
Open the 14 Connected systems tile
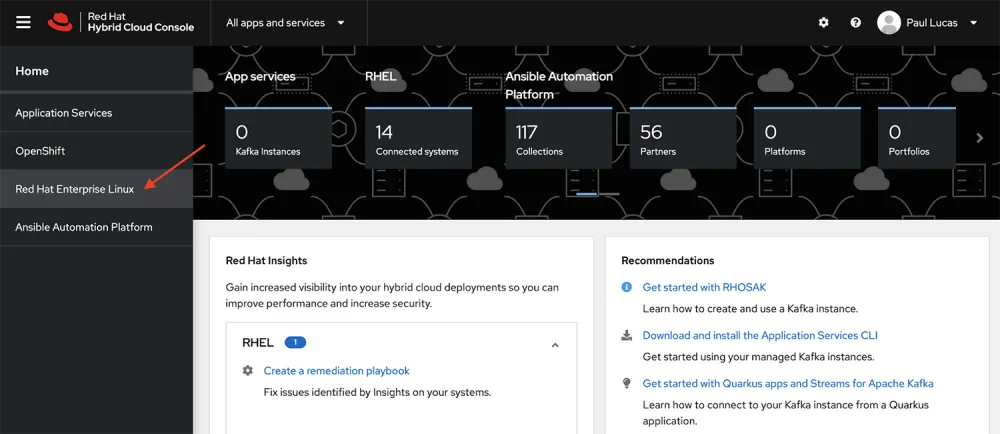(418, 138)
